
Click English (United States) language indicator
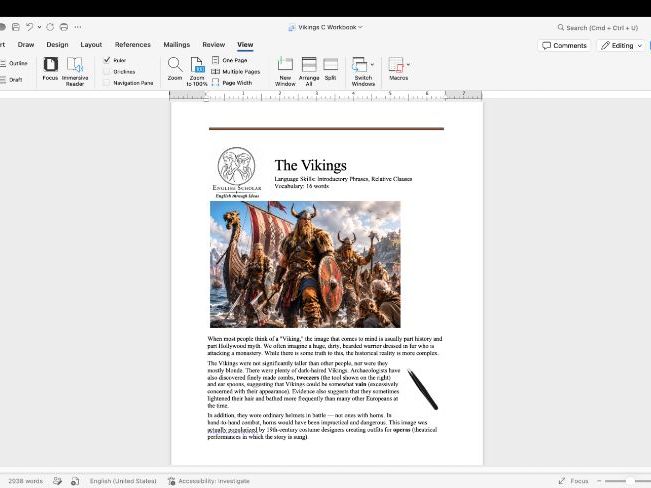[x=123, y=481]
